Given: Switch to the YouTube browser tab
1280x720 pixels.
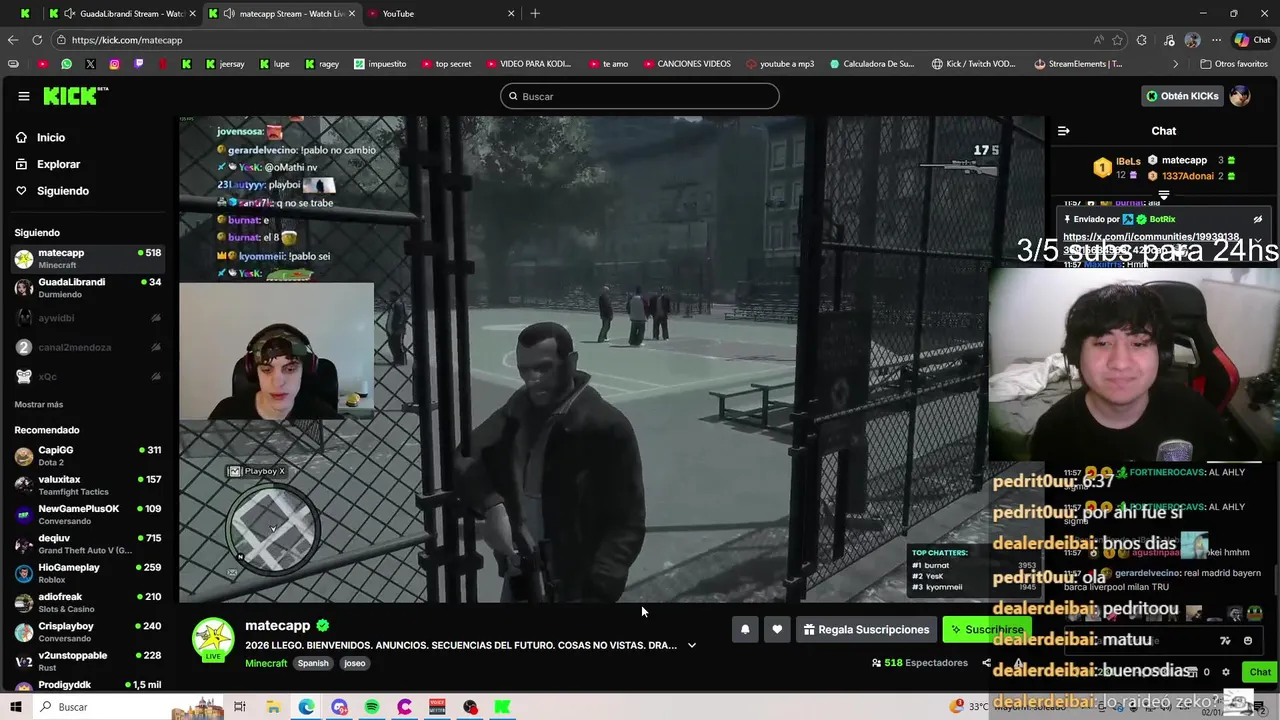Looking at the screenshot, I should pos(440,13).
